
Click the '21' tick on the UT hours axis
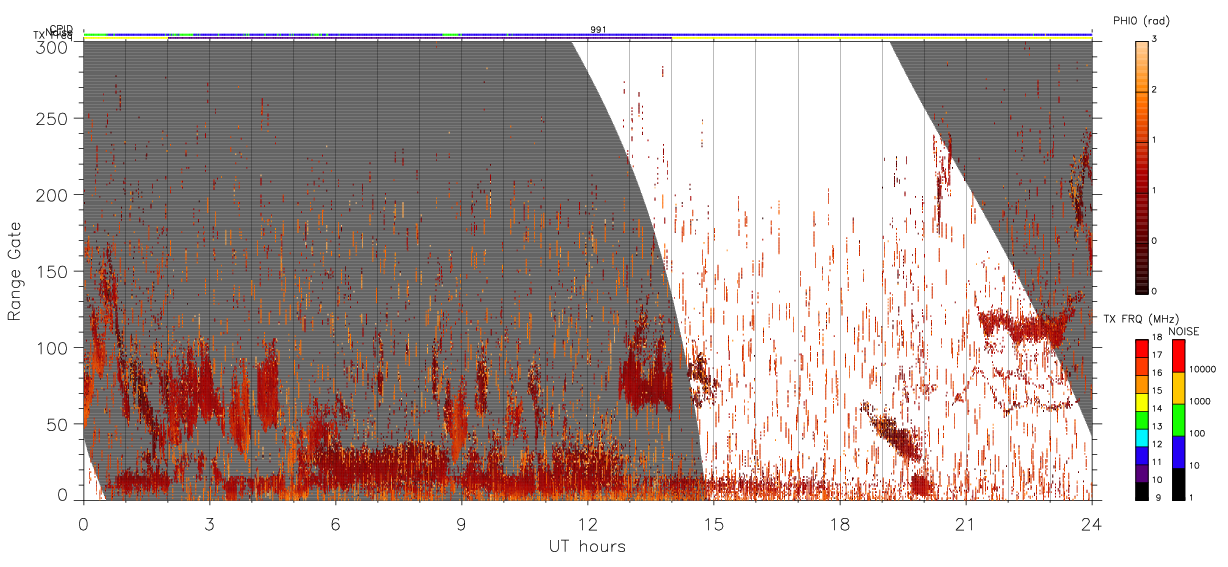pos(966,523)
